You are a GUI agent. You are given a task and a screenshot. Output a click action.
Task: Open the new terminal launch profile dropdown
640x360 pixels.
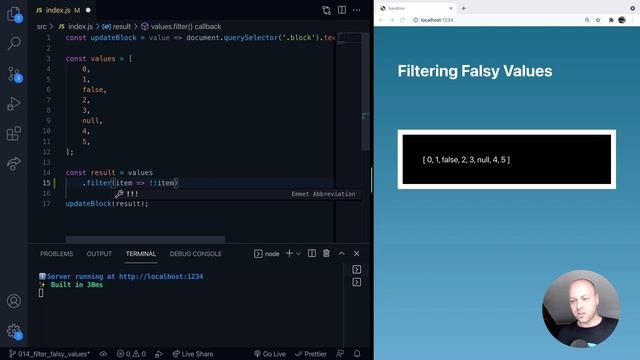[x=298, y=254]
